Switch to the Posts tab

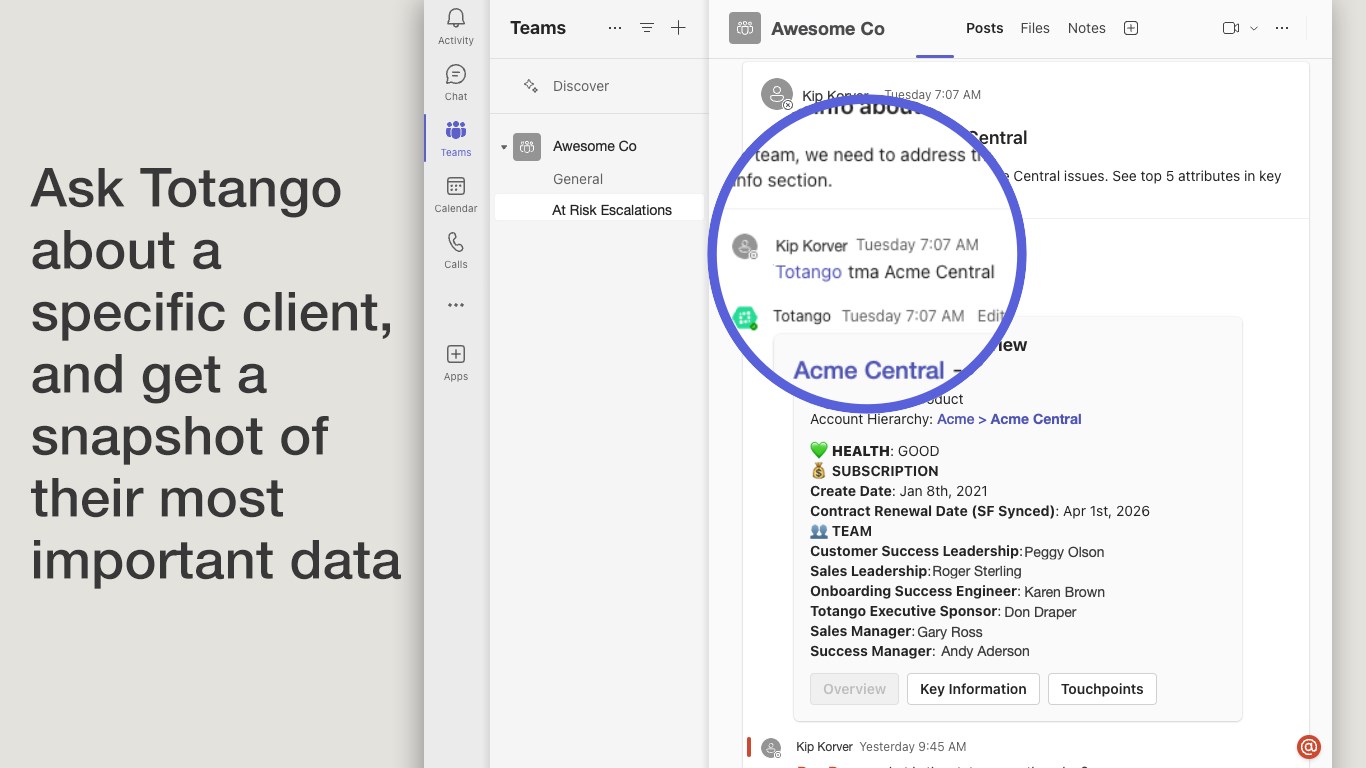[984, 28]
